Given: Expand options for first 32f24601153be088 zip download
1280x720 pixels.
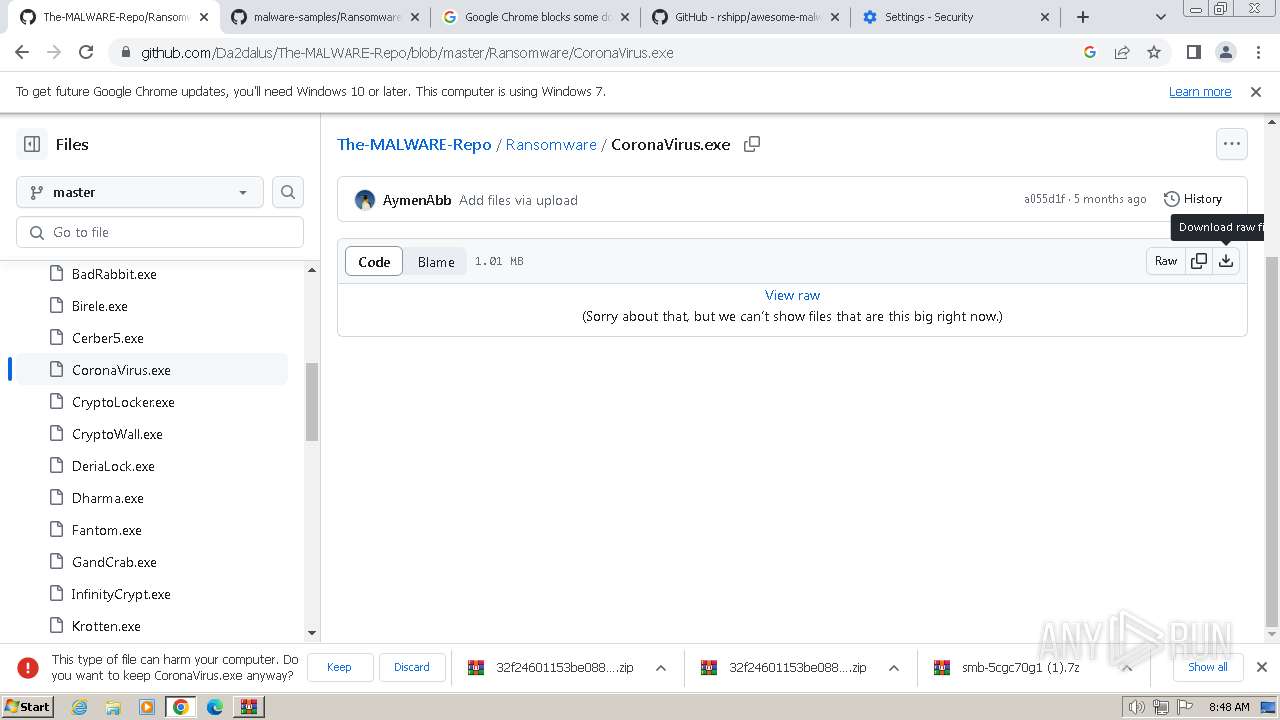Looking at the screenshot, I should 661,667.
